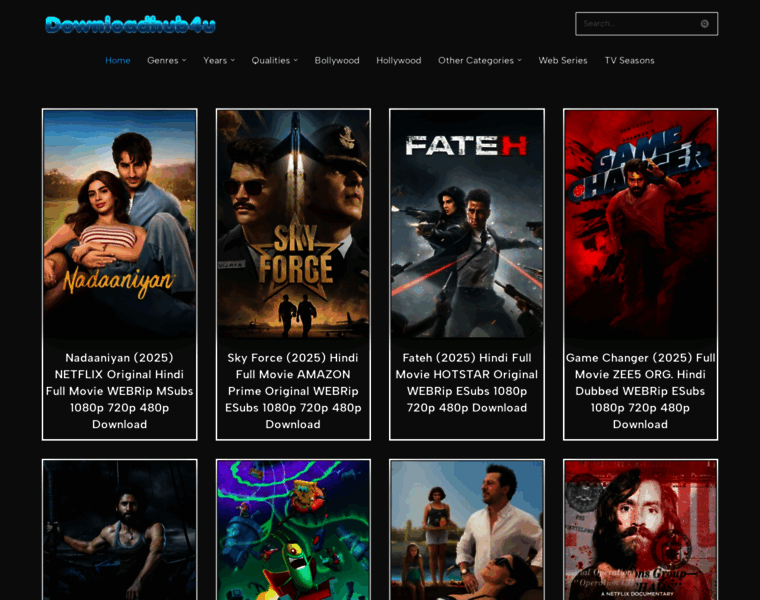The width and height of the screenshot is (760, 600).
Task: Click the search magnifier icon
Action: 704,24
